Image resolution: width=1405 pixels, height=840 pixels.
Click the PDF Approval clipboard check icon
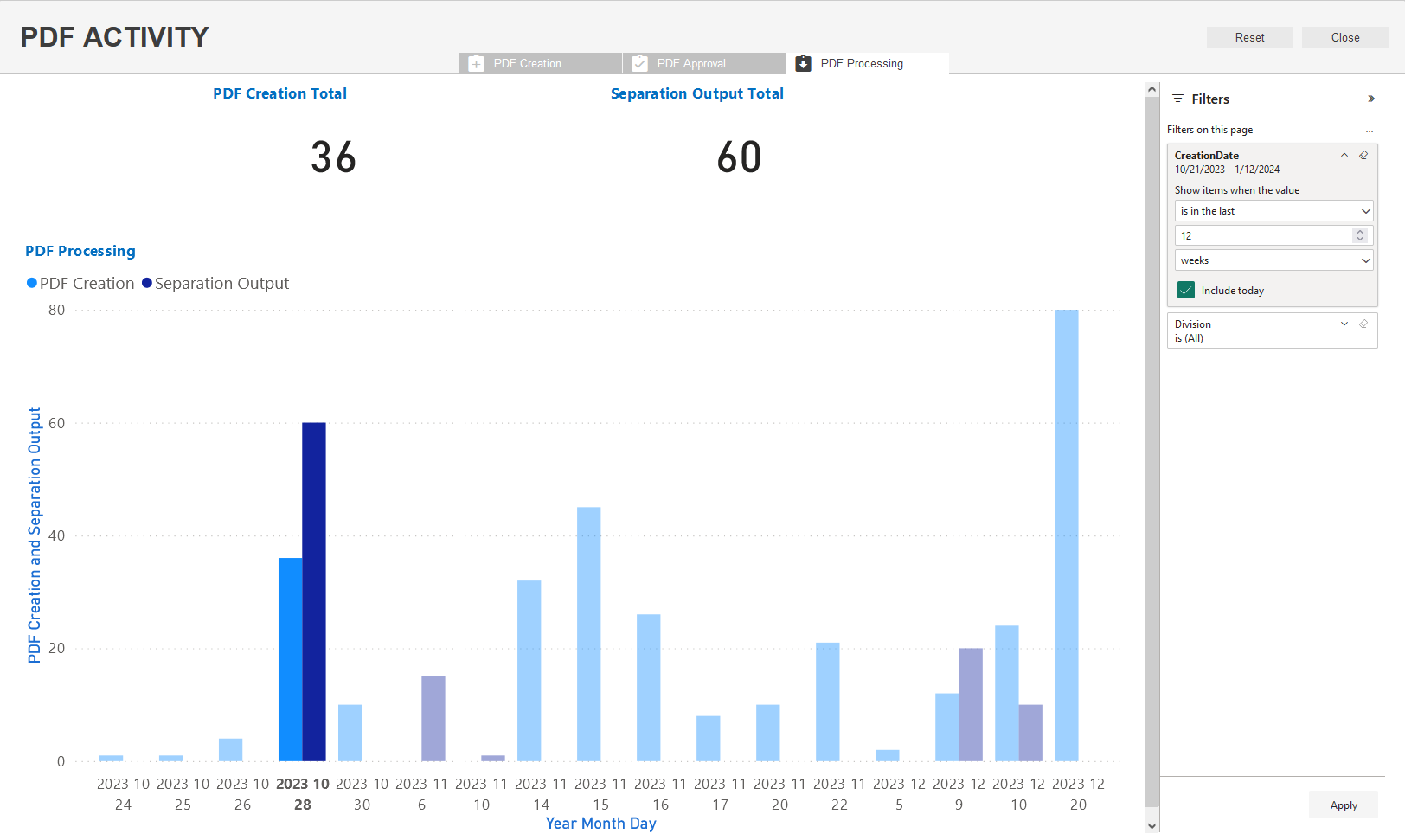pyautogui.click(x=639, y=63)
